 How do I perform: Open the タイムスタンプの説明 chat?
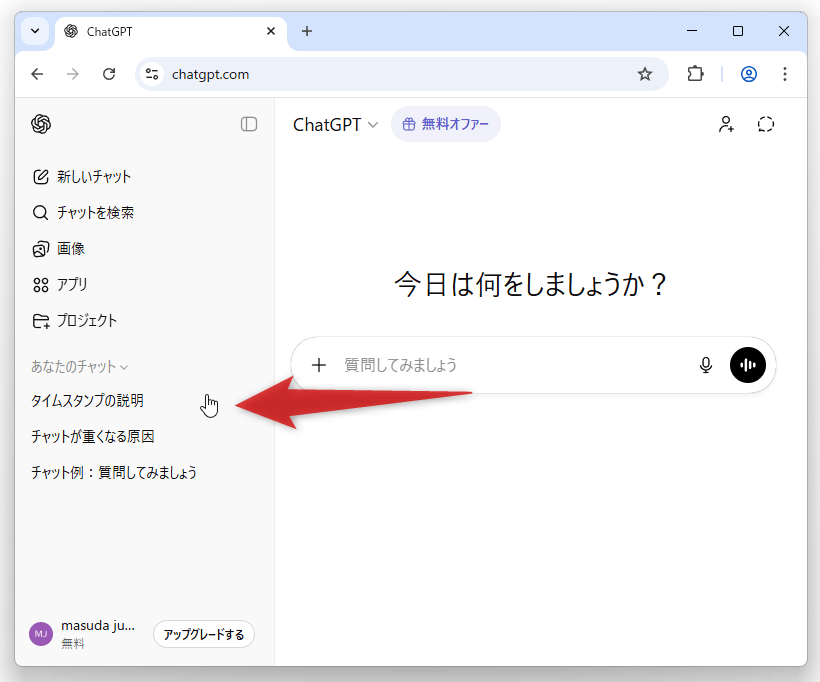tap(88, 401)
